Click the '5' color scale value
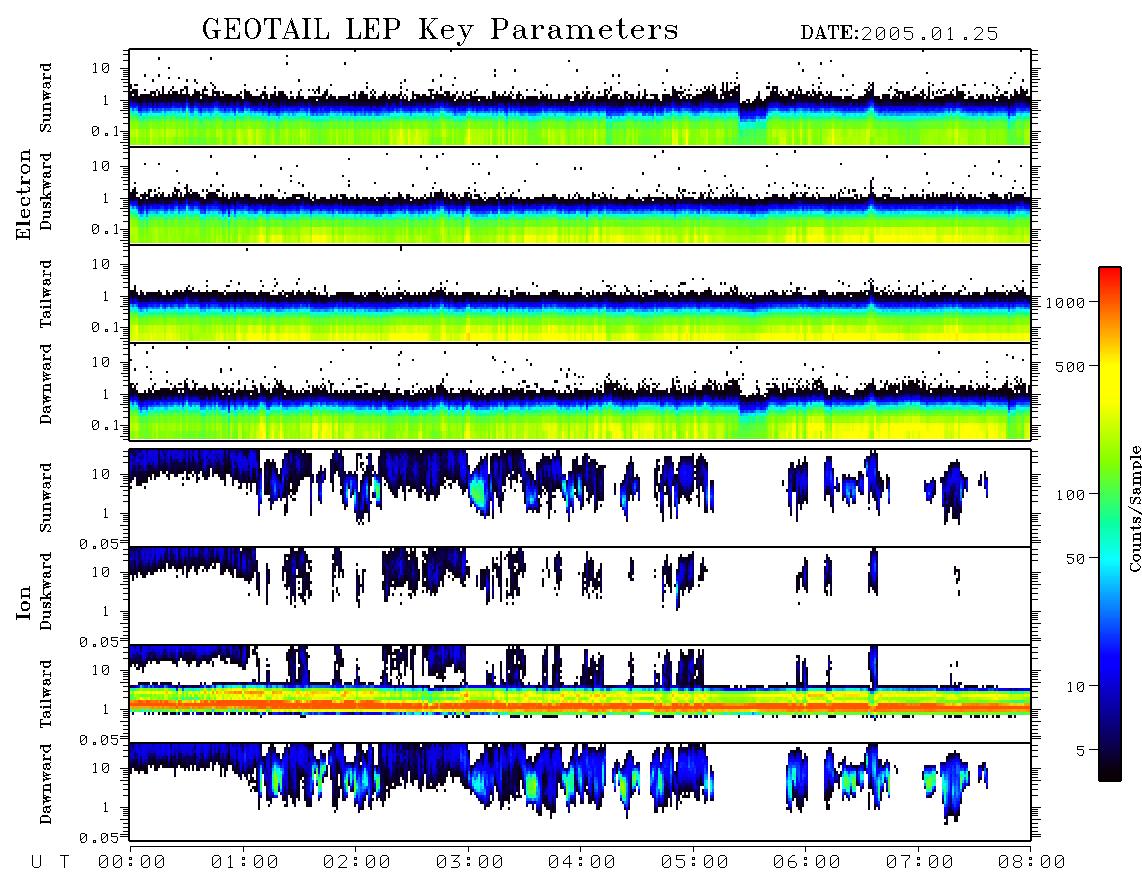The width and height of the screenshot is (1142, 880). [x=1080, y=751]
